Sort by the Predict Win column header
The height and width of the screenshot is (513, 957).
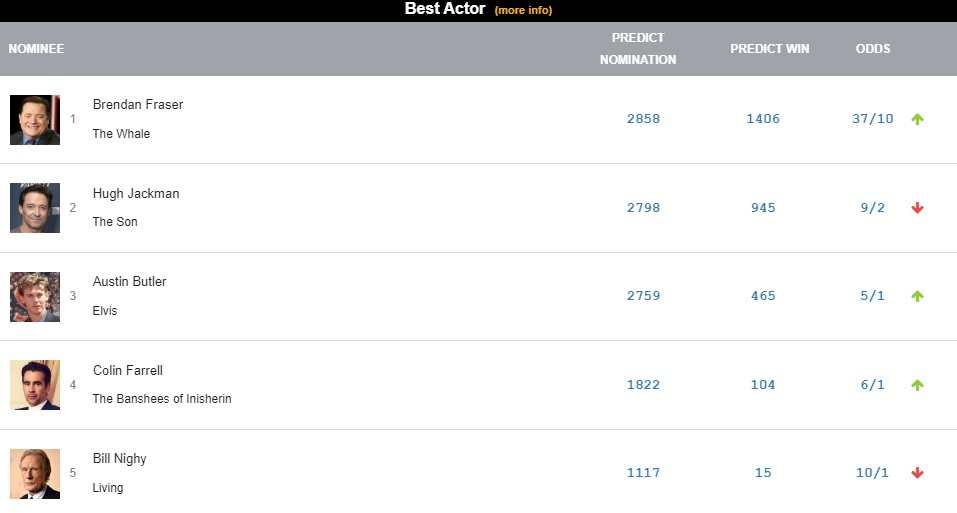click(x=769, y=48)
